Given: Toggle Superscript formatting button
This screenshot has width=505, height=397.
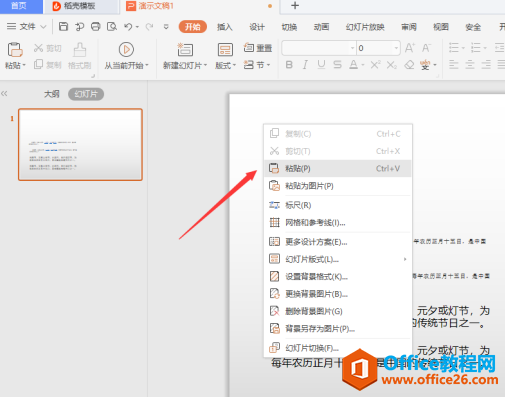Looking at the screenshot, I should [x=375, y=64].
